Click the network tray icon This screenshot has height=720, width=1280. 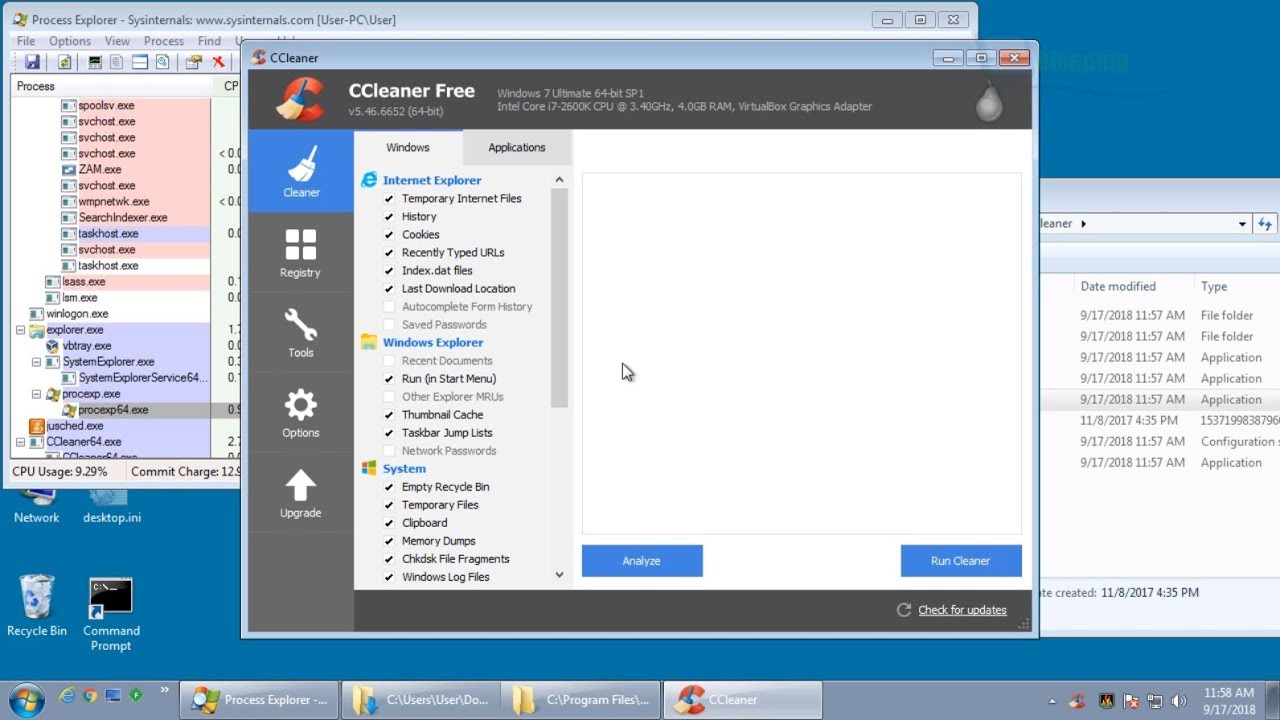point(1155,700)
